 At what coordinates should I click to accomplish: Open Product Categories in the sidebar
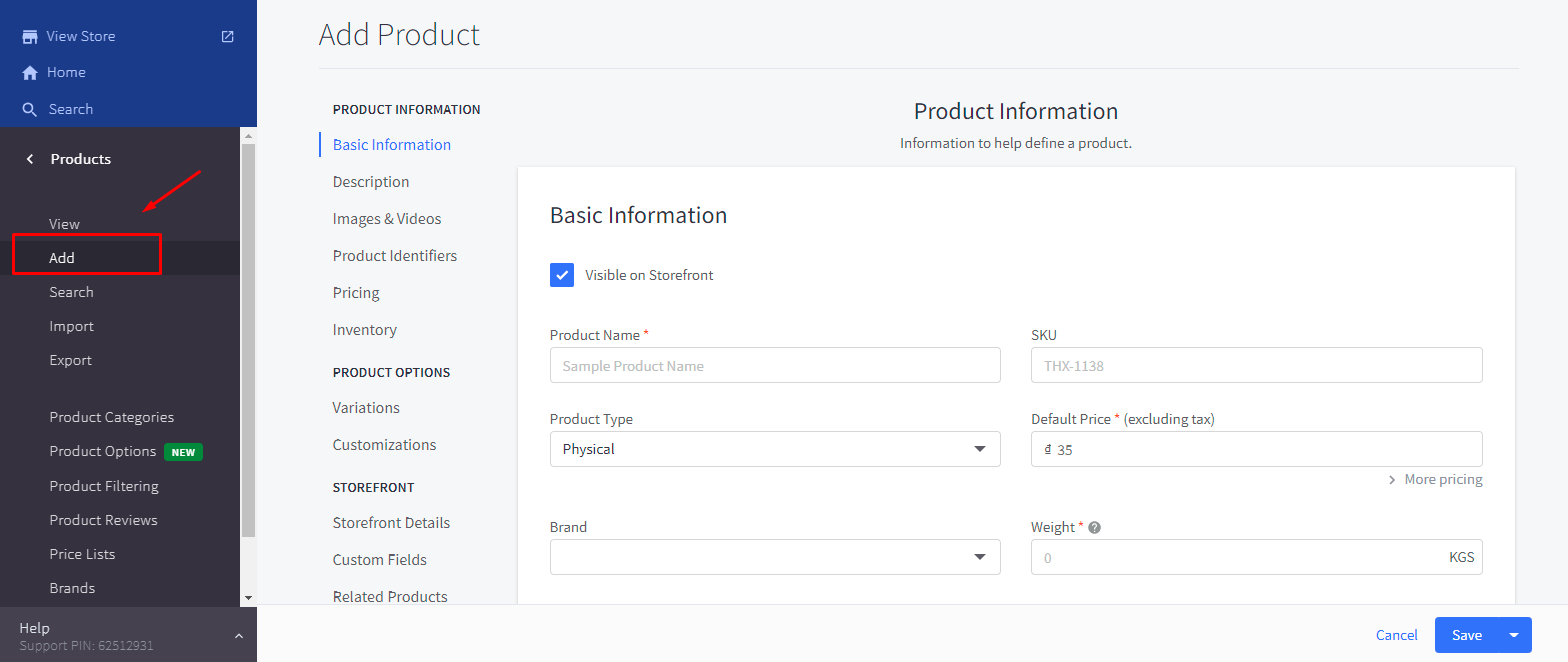[x=111, y=417]
